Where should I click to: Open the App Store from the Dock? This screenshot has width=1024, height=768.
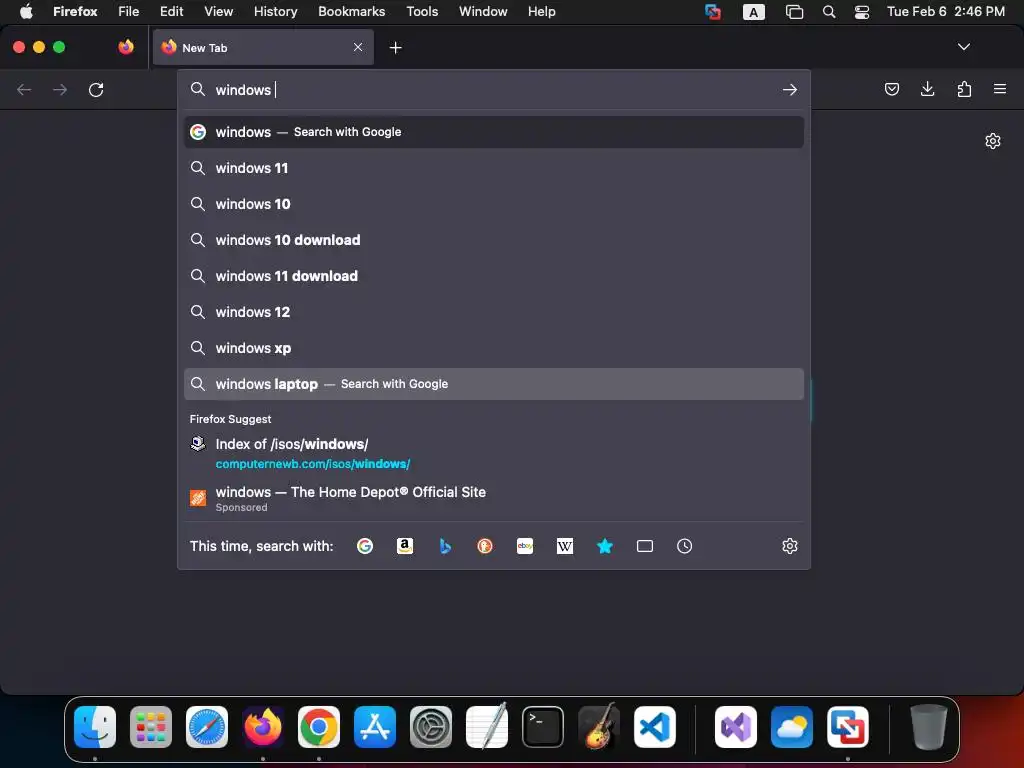375,727
